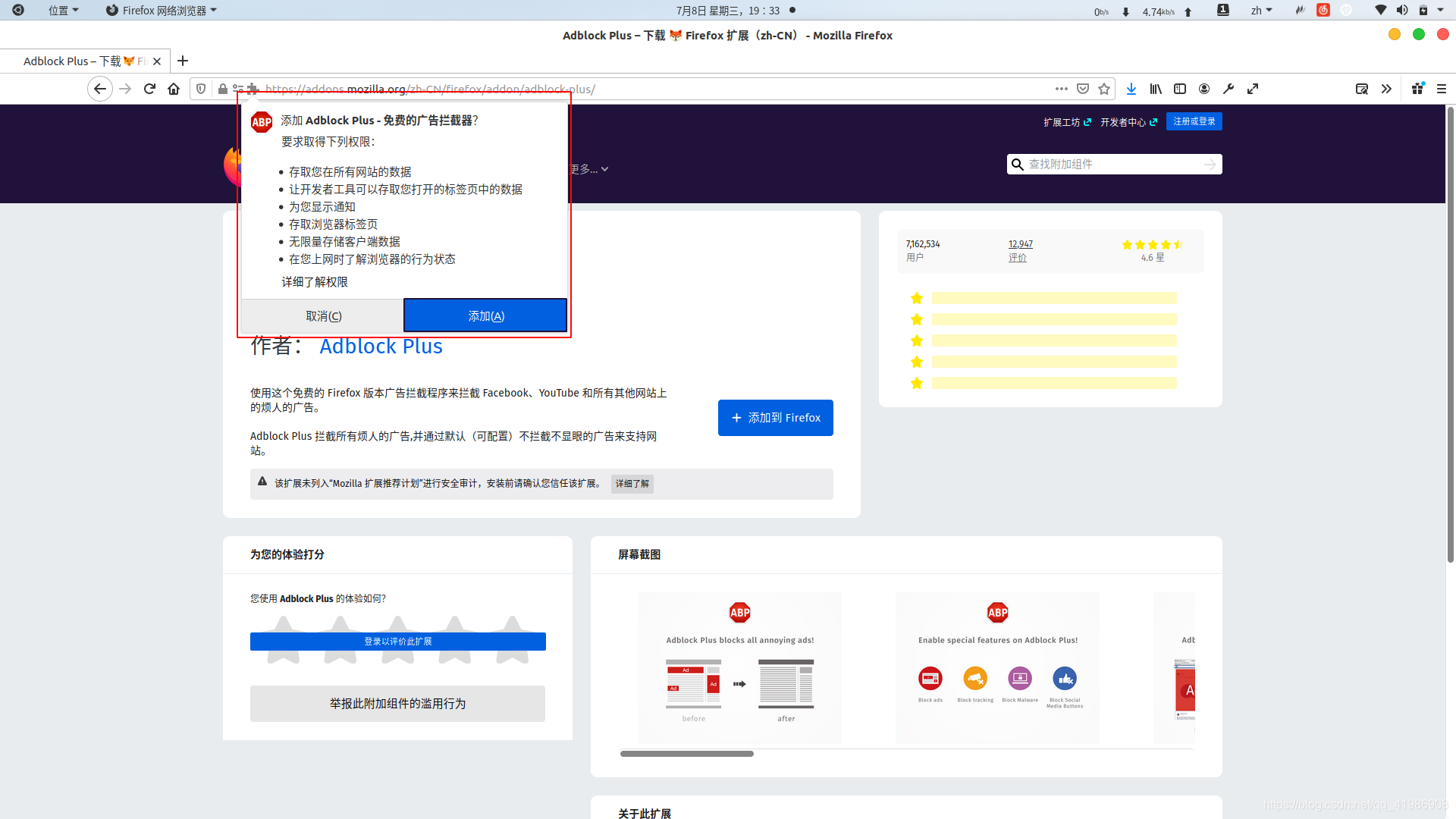This screenshot has width=1456, height=819.
Task: Save page to Pocket icon
Action: click(x=1082, y=89)
